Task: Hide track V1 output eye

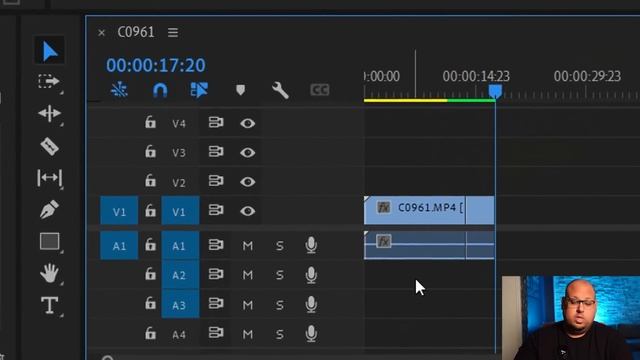Action: pyautogui.click(x=247, y=211)
